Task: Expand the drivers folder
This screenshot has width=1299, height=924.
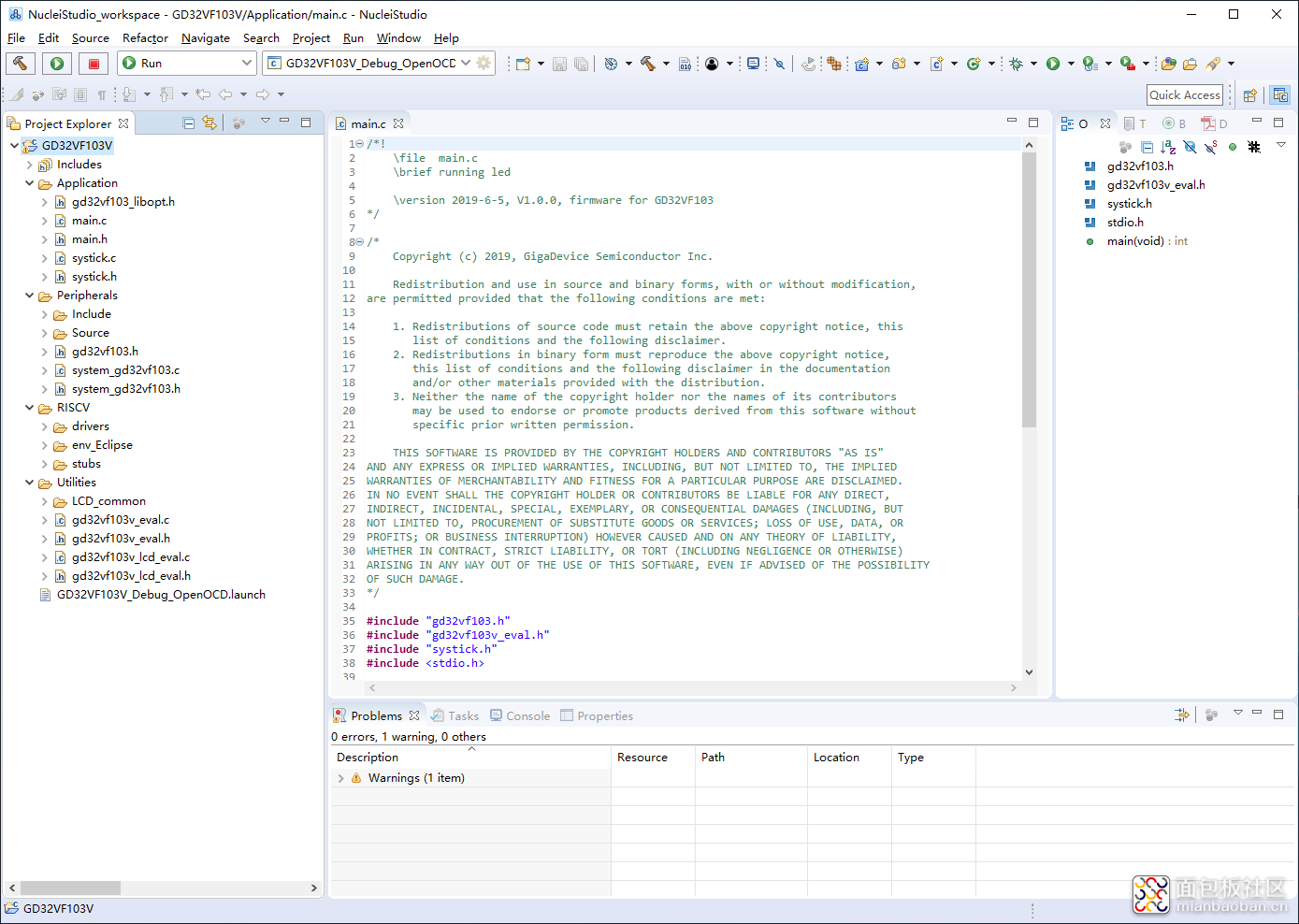Action: [44, 426]
